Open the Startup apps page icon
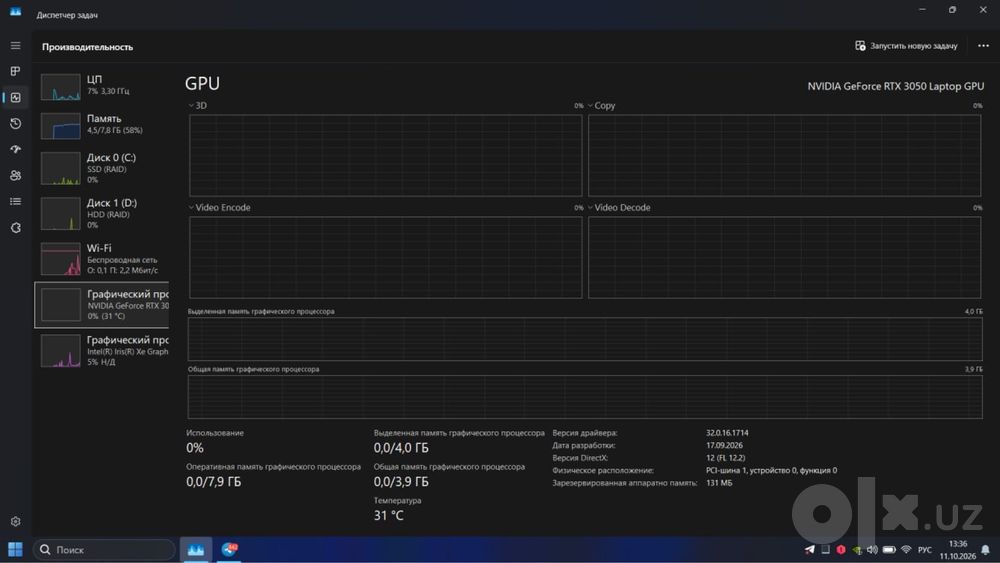This screenshot has width=1000, height=563. tap(15, 149)
